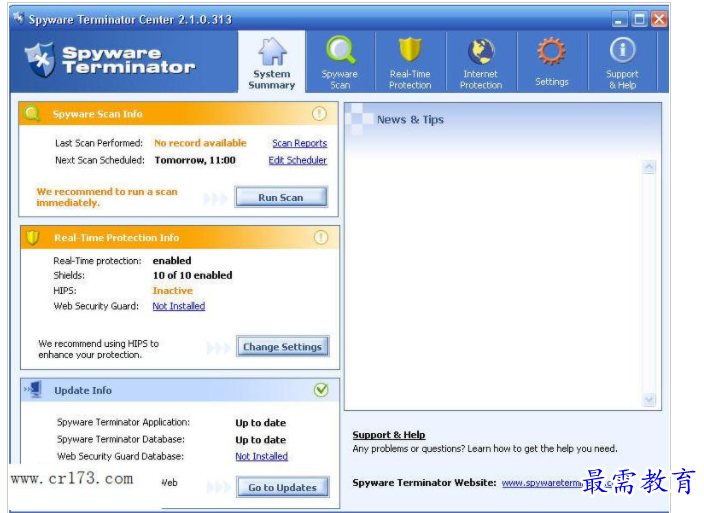704x513 pixels.
Task: Go to the Internet Protection tab
Action: (481, 63)
